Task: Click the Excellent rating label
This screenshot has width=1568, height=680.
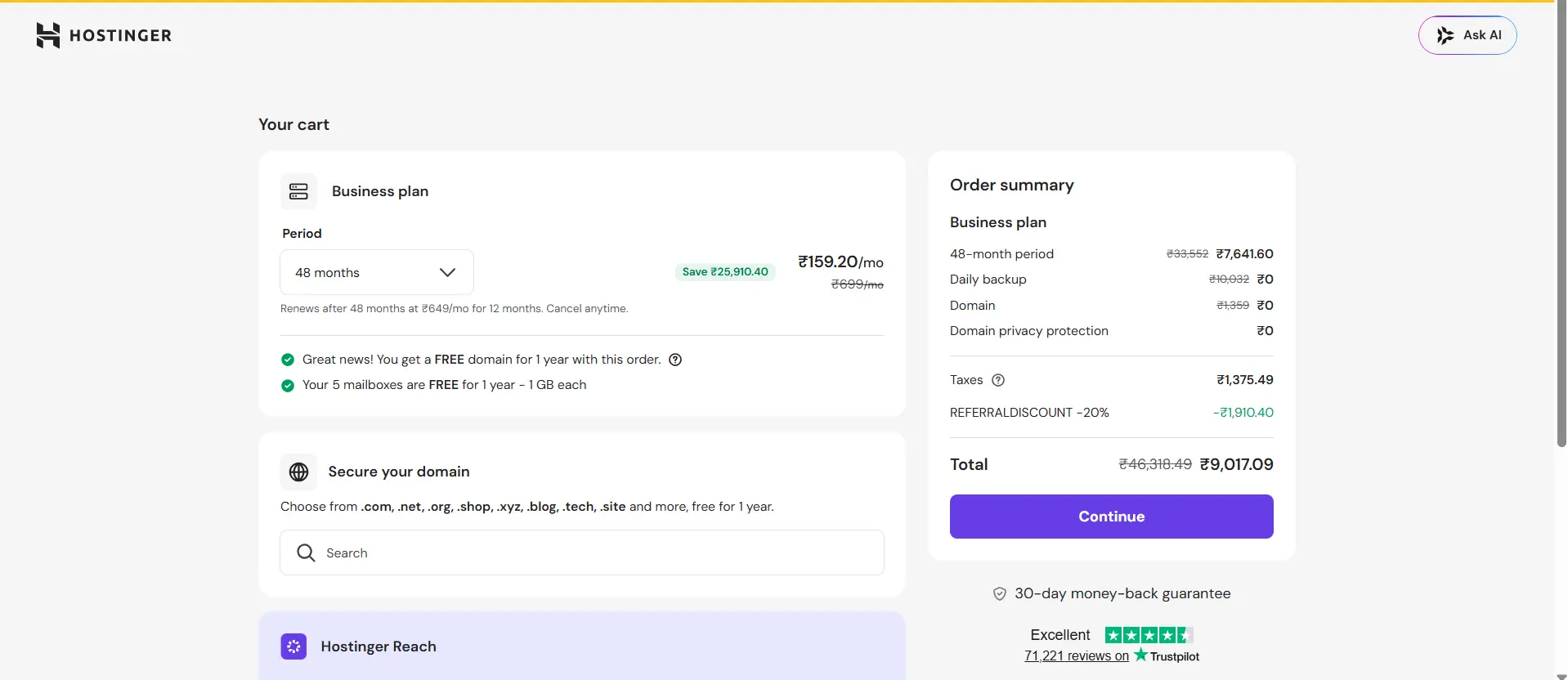Action: click(x=1060, y=635)
